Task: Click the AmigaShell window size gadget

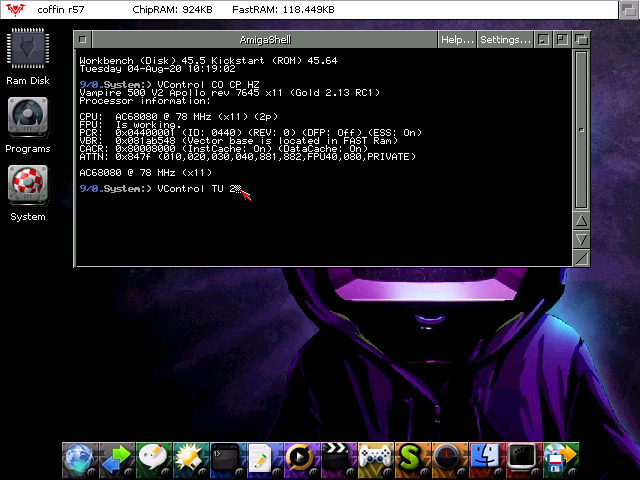Action: 581,258
